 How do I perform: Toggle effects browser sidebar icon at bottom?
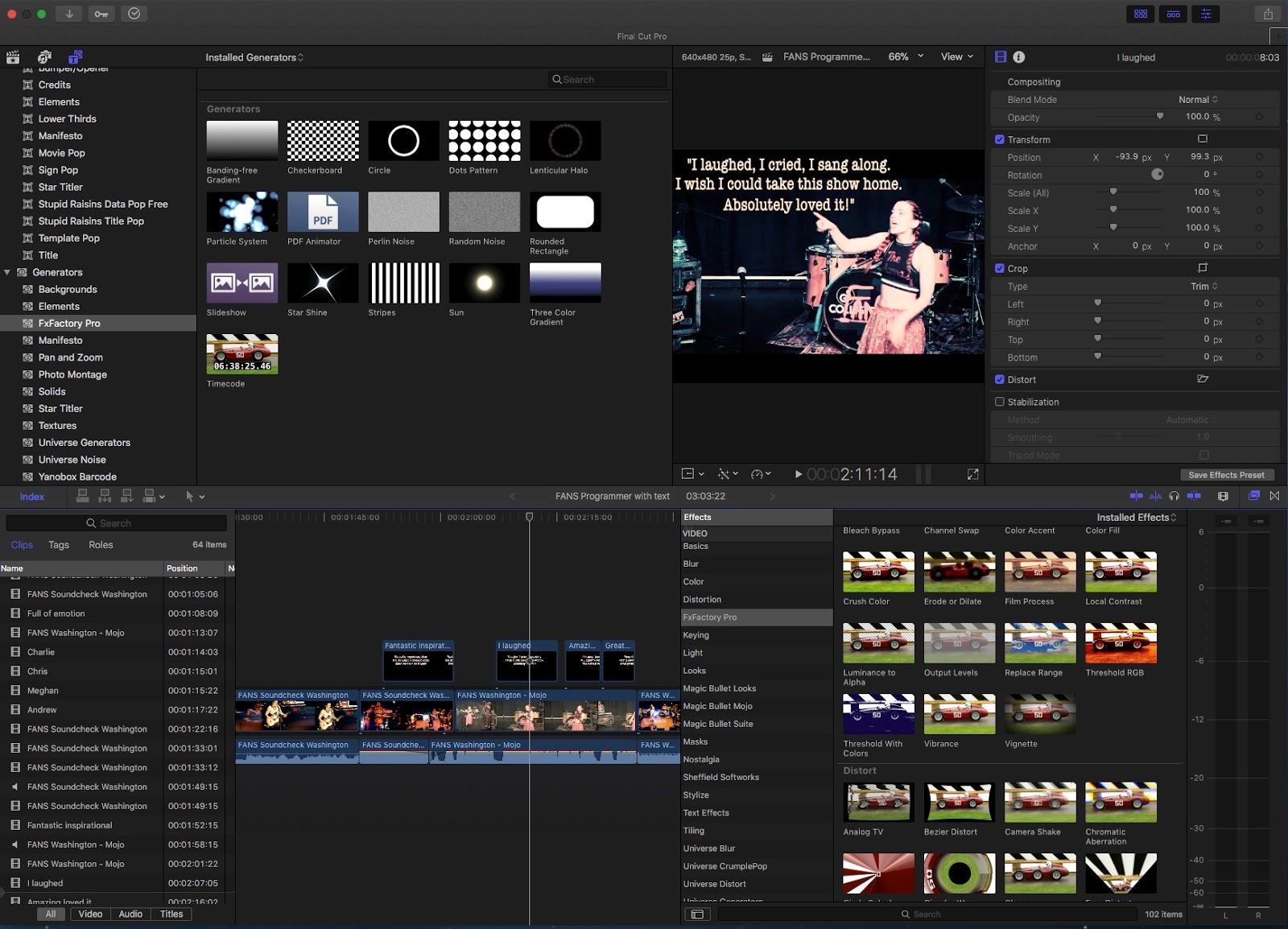point(697,915)
